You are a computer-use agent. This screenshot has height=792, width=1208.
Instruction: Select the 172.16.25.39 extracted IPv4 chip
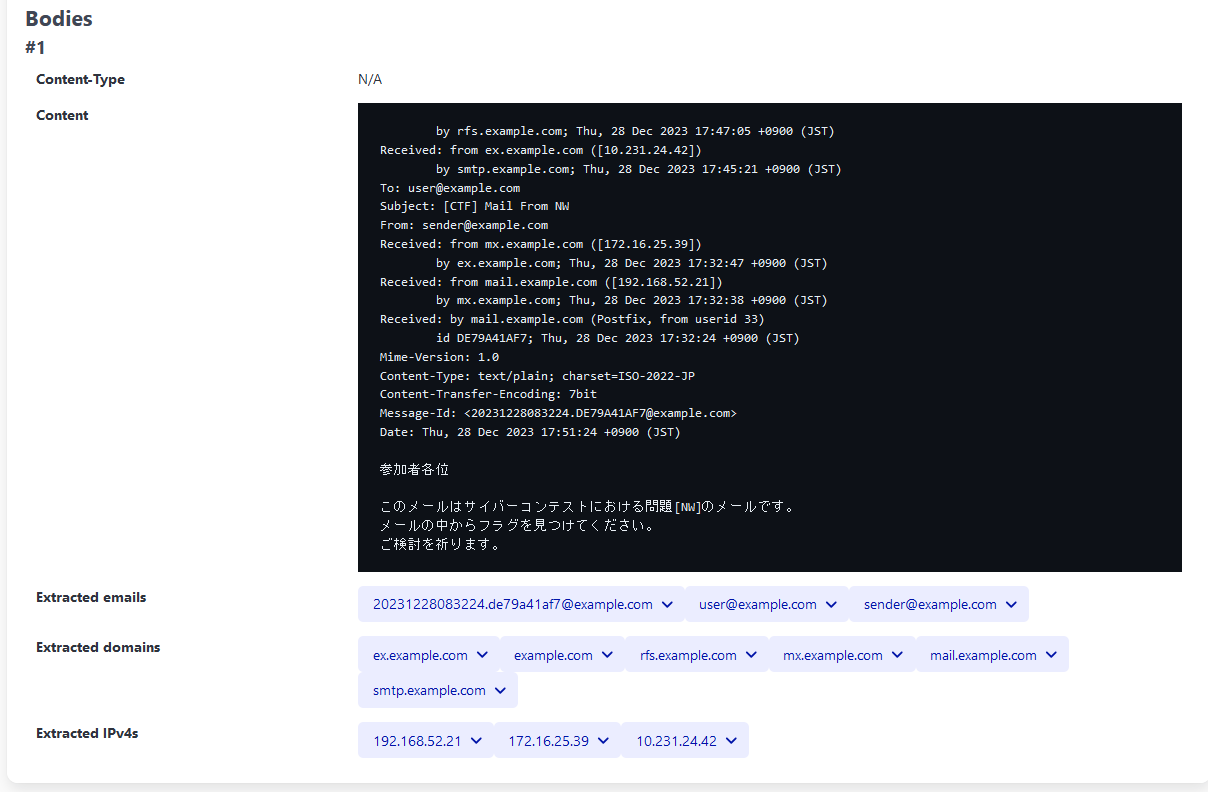coord(549,740)
